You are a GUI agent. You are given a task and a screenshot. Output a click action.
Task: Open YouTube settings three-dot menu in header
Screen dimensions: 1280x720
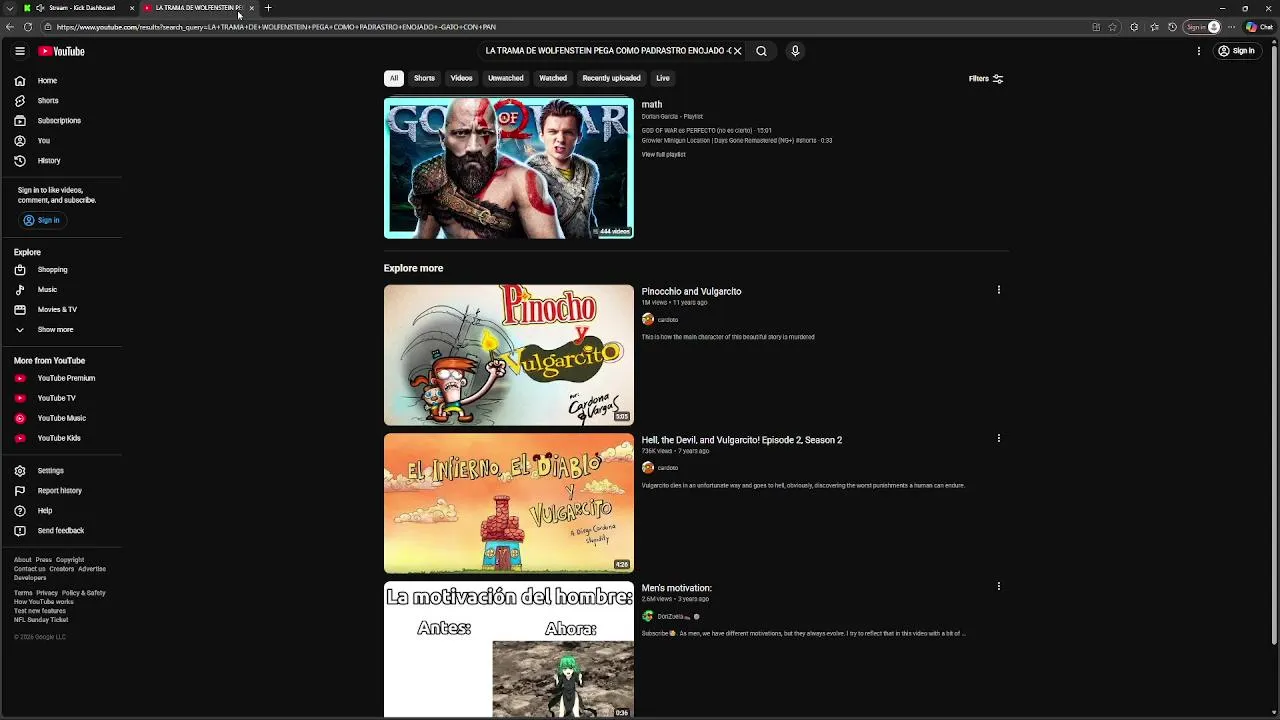tap(1198, 51)
